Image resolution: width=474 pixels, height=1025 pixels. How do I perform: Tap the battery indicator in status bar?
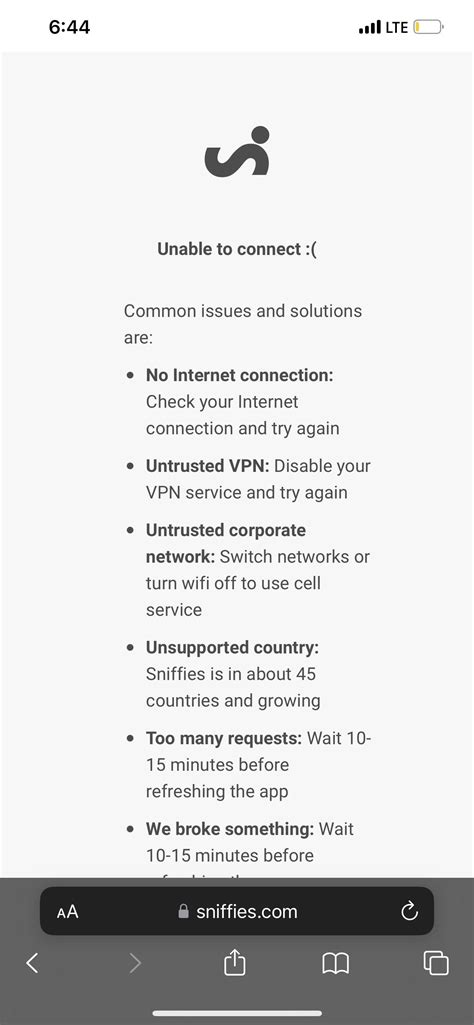coord(429,27)
